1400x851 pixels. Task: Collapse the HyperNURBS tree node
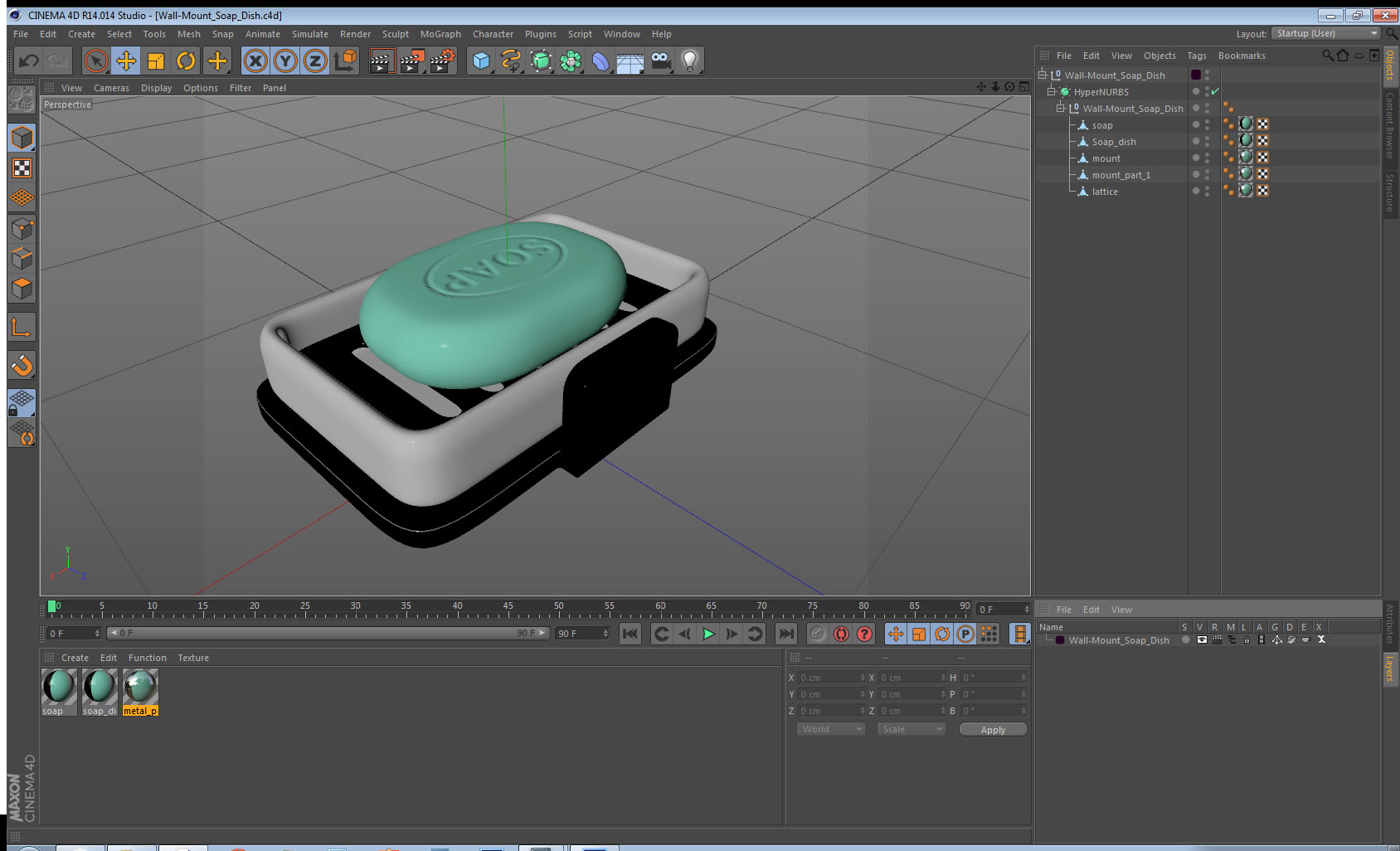coord(1051,91)
